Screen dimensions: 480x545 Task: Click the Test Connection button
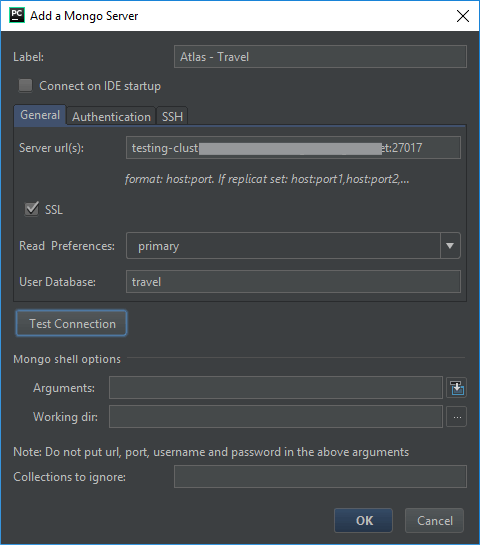[x=72, y=324]
